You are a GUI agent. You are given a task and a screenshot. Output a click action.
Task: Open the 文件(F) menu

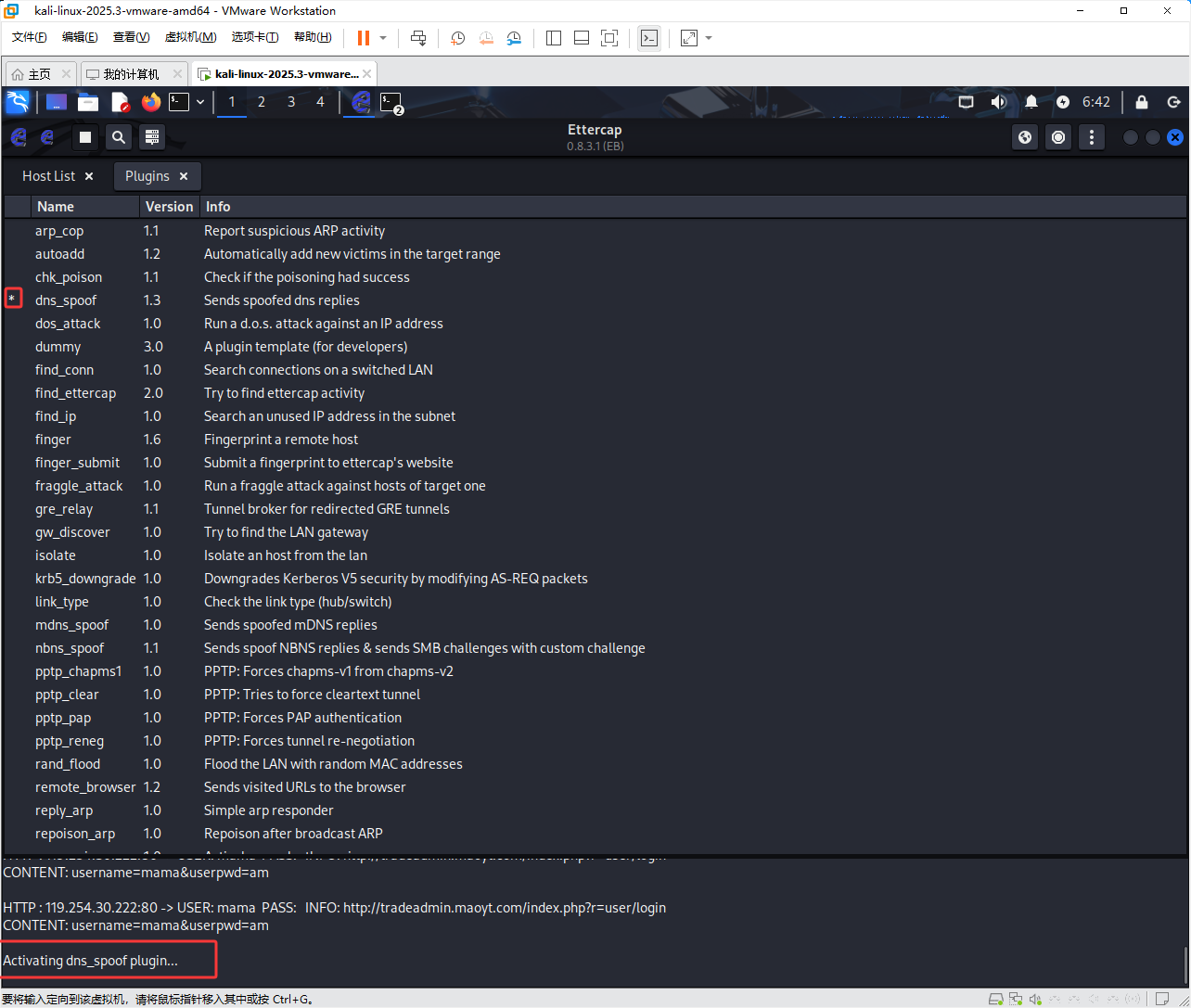(29, 37)
